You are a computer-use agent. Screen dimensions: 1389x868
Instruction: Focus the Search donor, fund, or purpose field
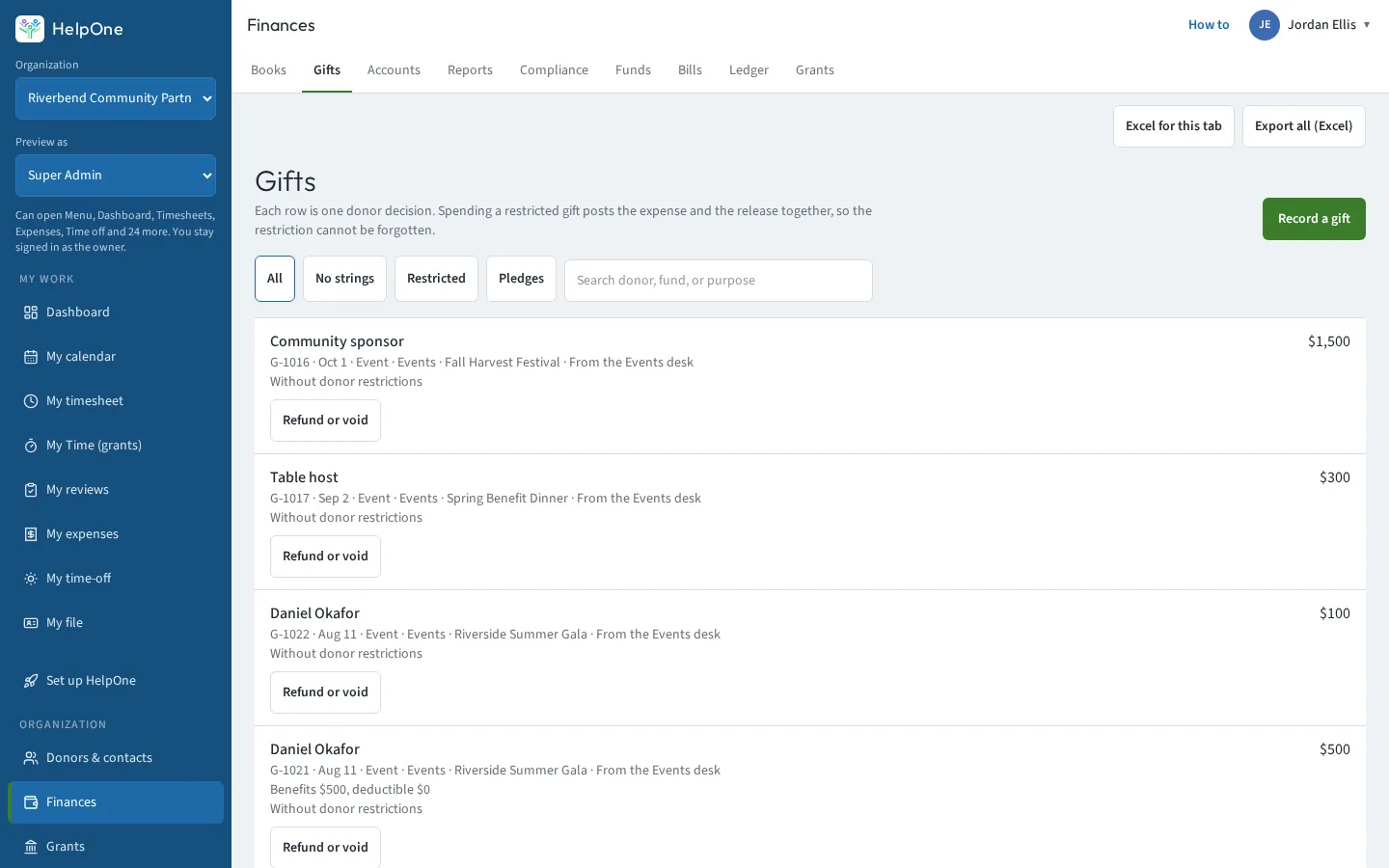(719, 281)
